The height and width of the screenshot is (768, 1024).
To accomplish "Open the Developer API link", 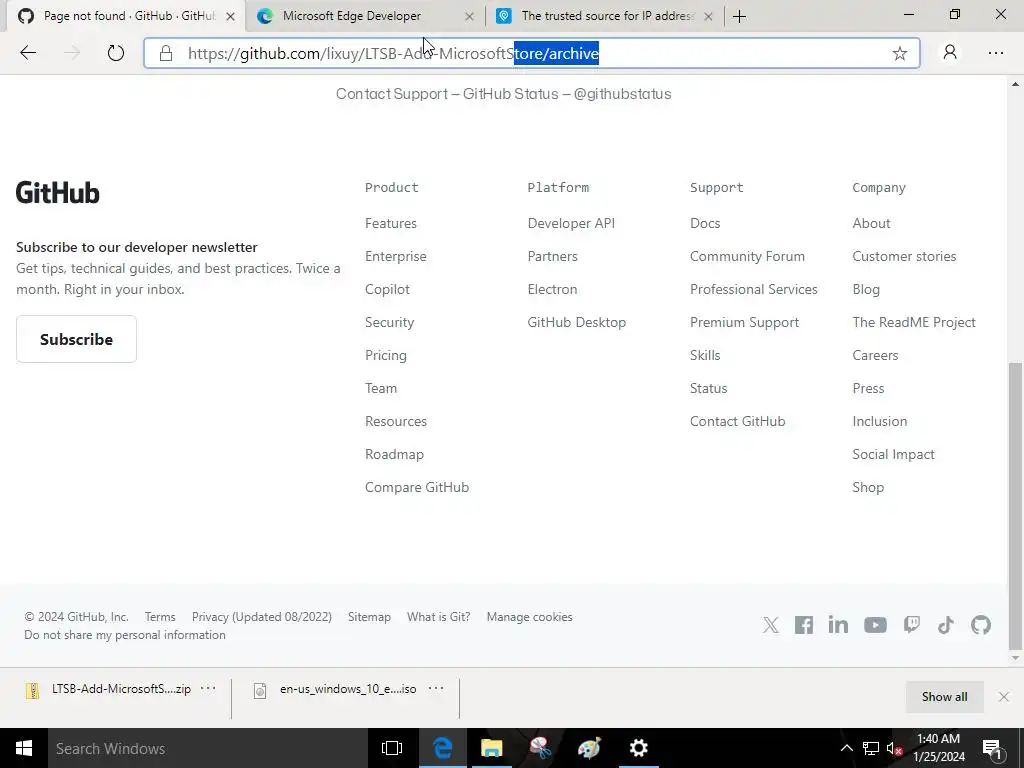I will [x=571, y=223].
